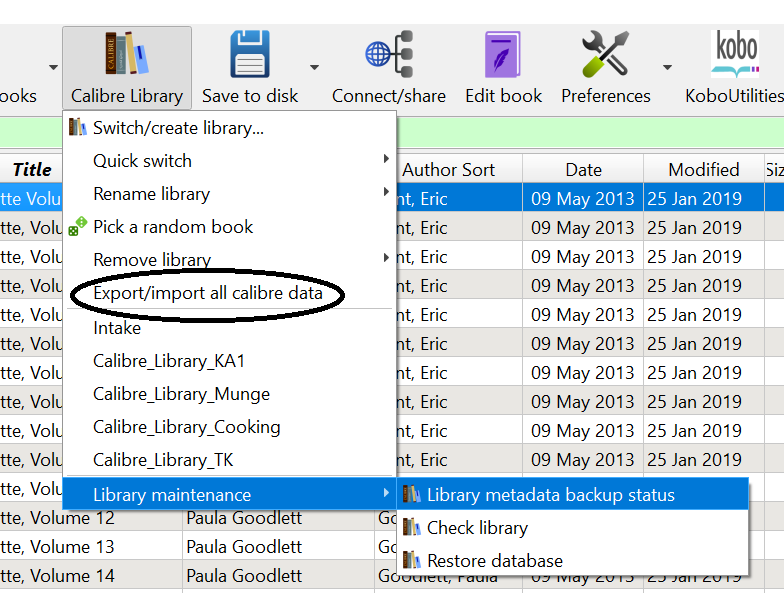Click the 09 May 2013 date in the highlighted row
This screenshot has height=593, width=784.
point(582,198)
